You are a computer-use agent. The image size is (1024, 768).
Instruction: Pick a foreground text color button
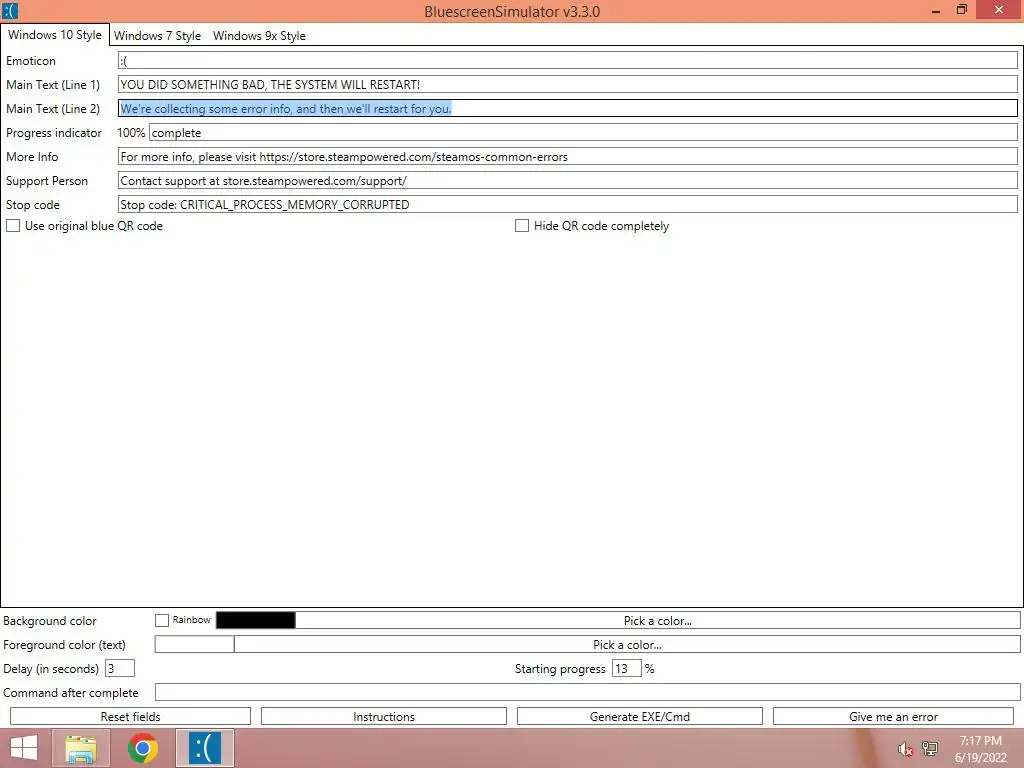(628, 645)
